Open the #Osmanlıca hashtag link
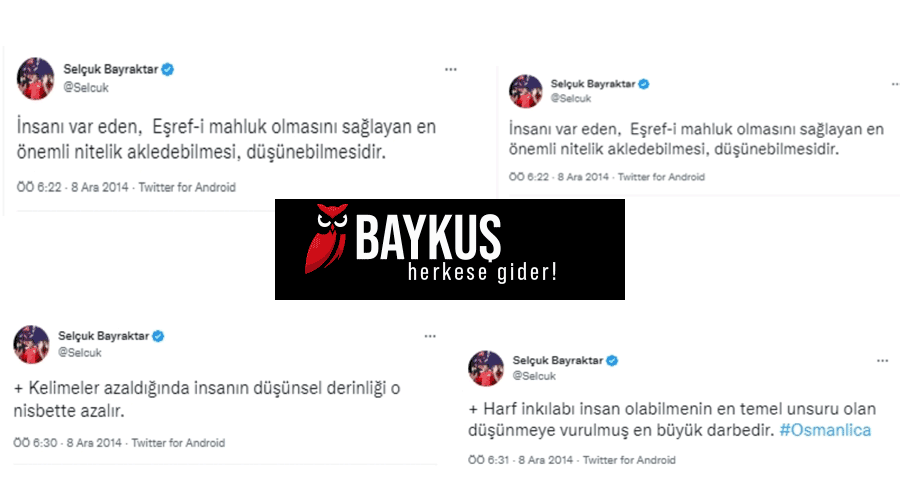 (x=825, y=430)
